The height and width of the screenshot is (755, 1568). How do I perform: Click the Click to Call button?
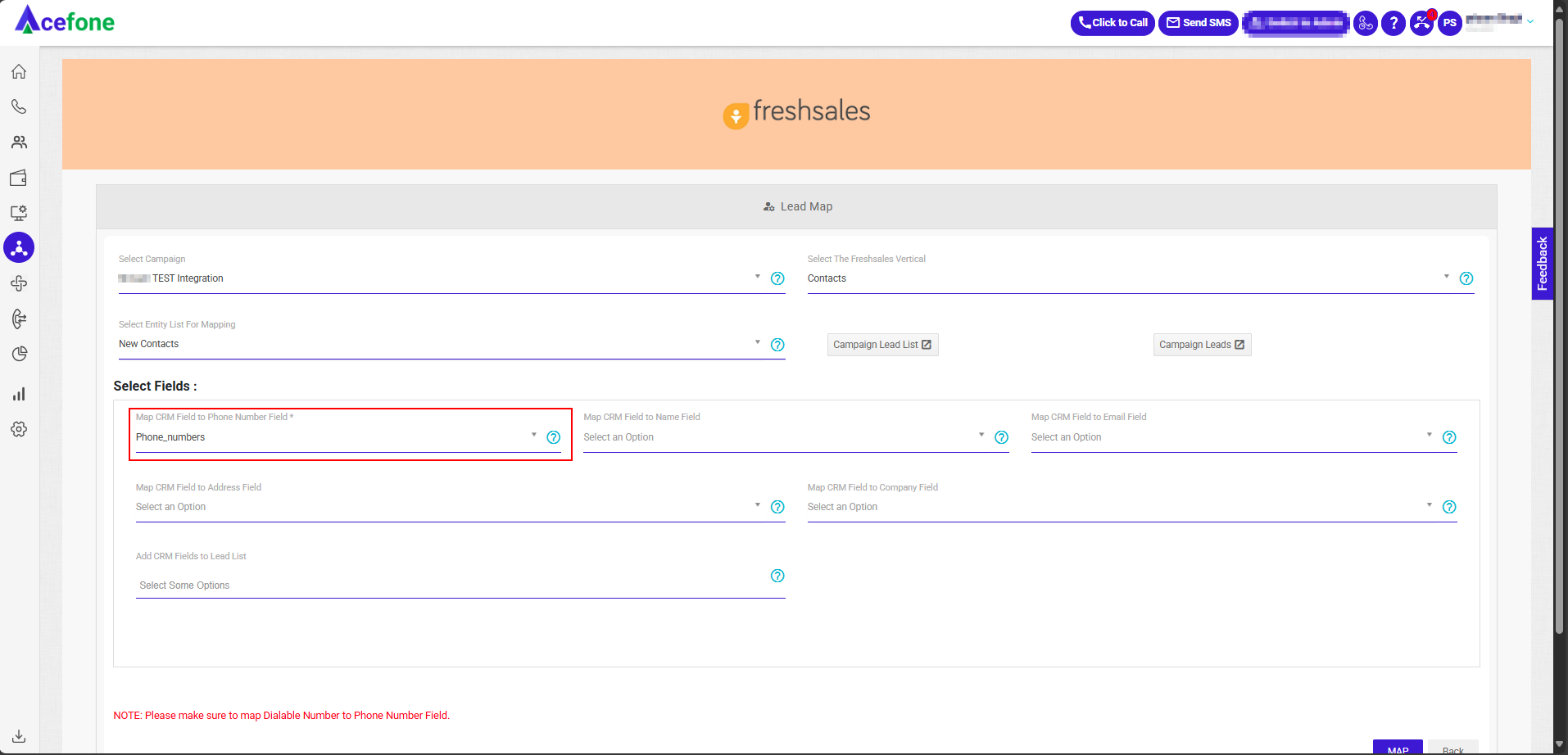click(x=1113, y=23)
